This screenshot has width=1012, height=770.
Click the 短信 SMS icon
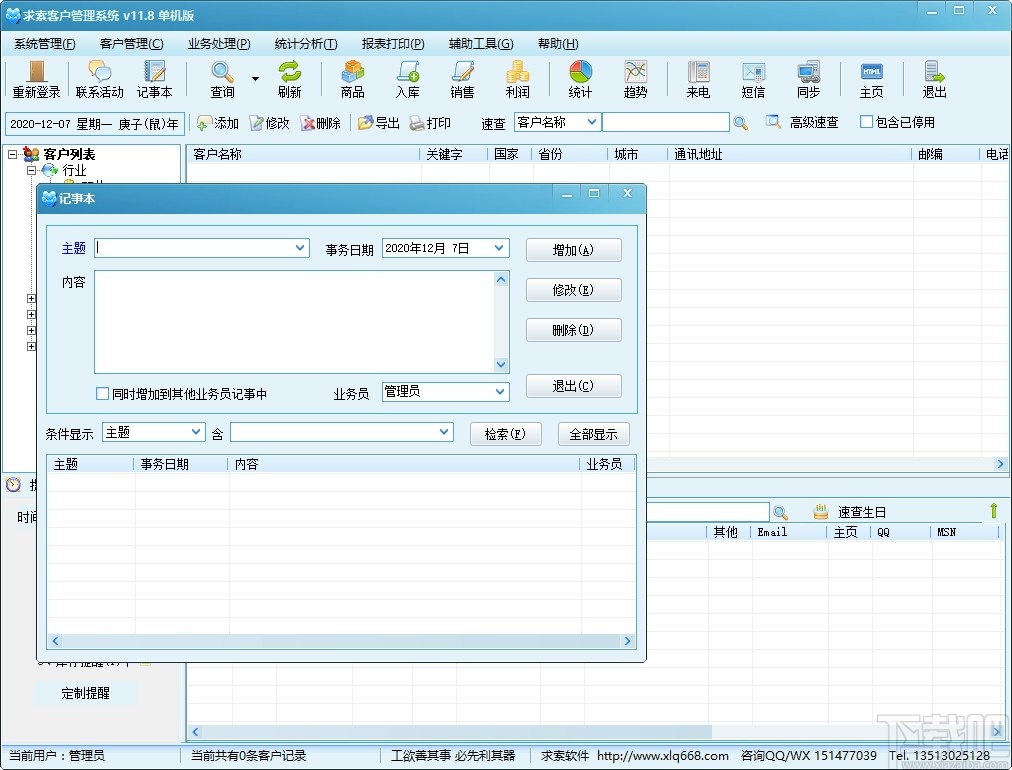tap(753, 79)
